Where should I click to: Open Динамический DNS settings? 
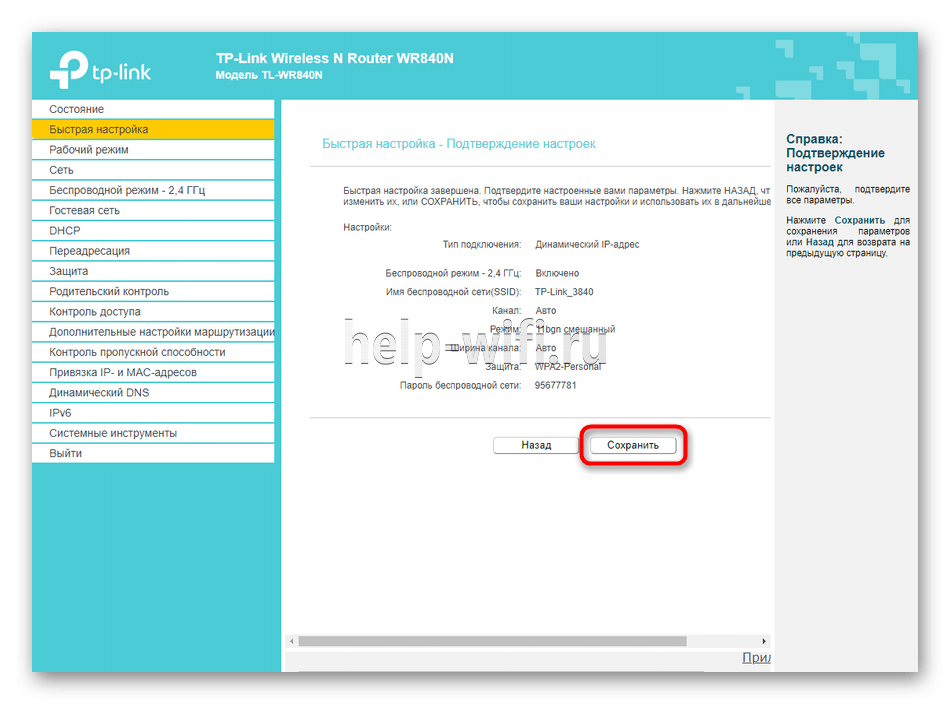click(x=153, y=393)
